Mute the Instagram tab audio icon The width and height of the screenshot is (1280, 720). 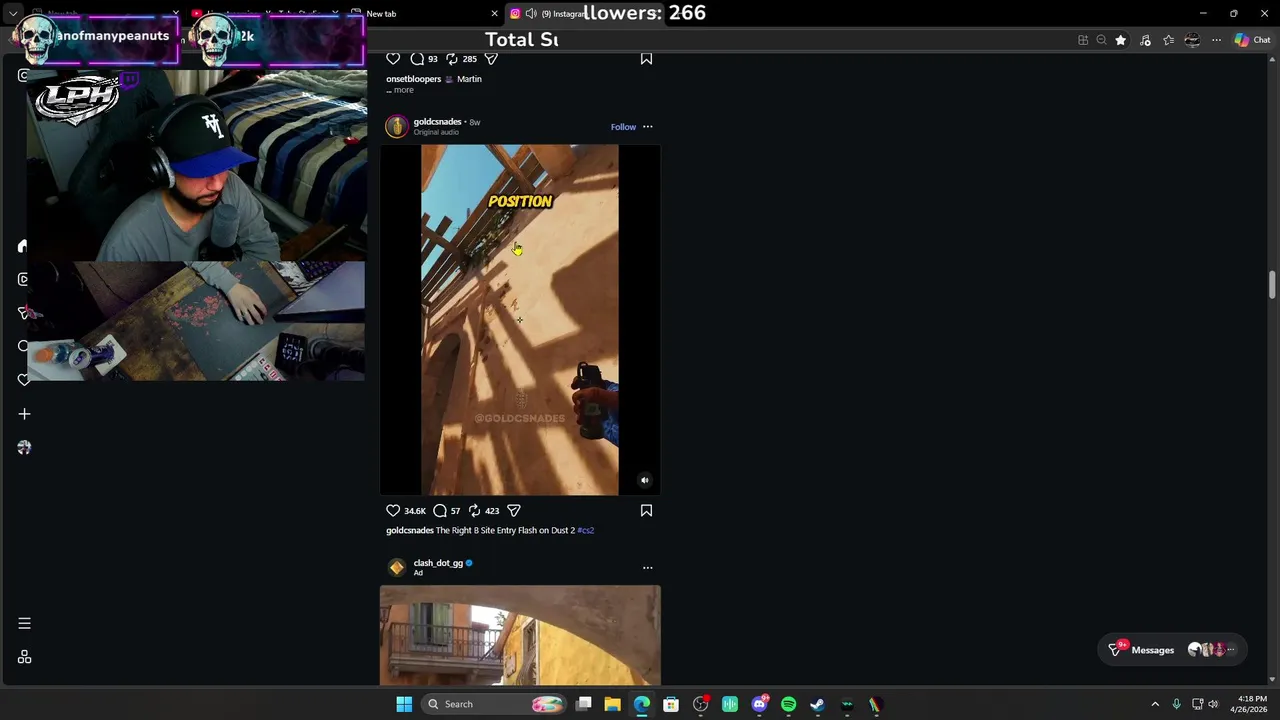click(531, 13)
